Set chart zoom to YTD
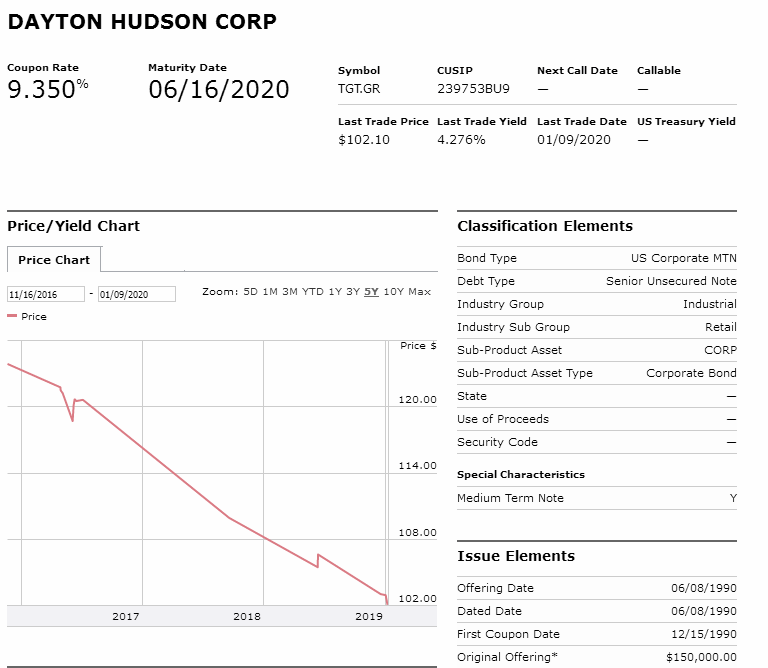The width and height of the screenshot is (768, 668). point(312,292)
